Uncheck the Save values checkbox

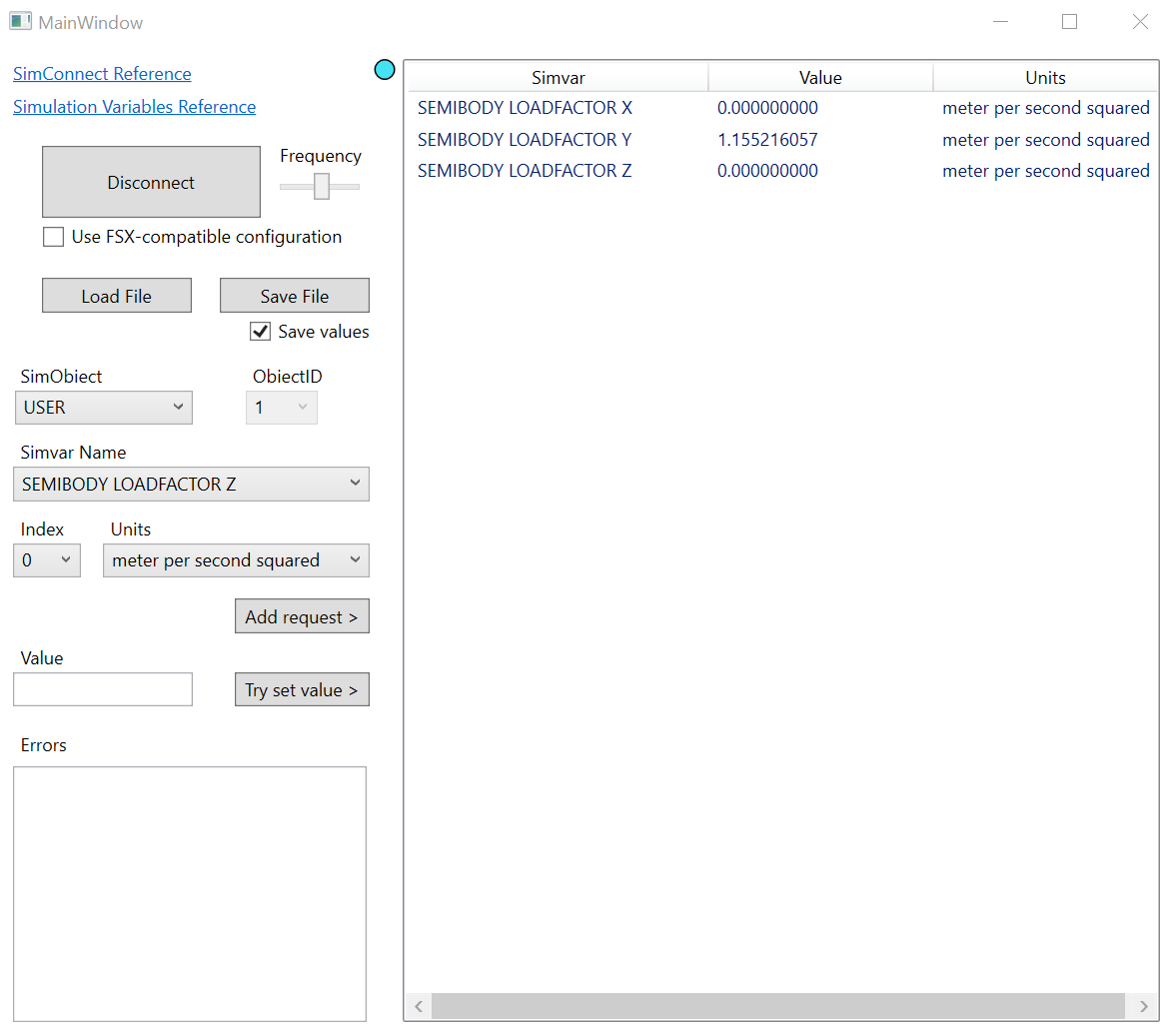(261, 332)
